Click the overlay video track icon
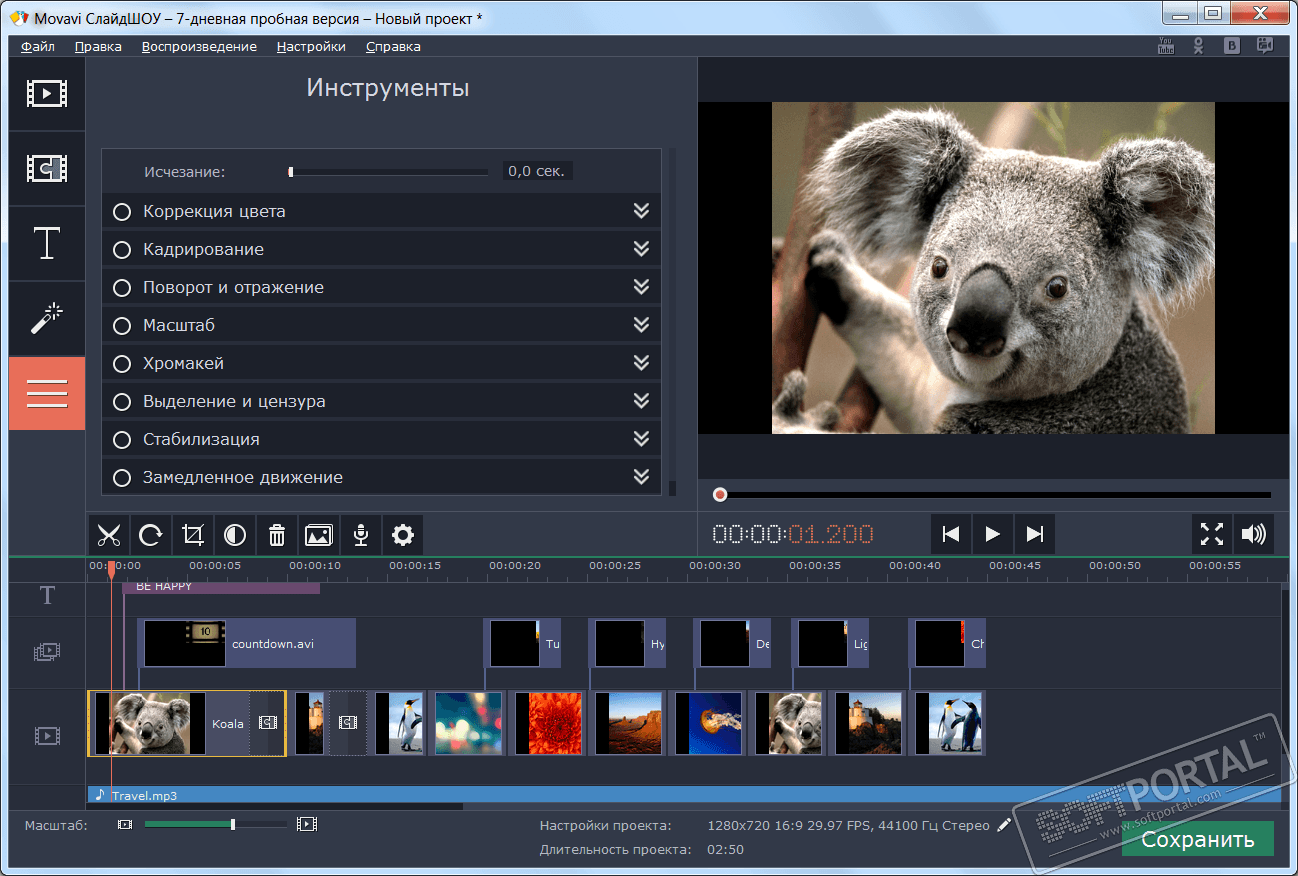 tap(47, 652)
